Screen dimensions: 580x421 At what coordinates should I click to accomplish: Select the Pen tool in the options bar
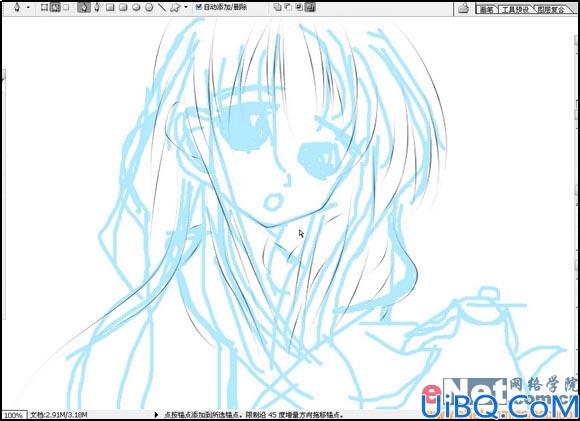point(84,7)
